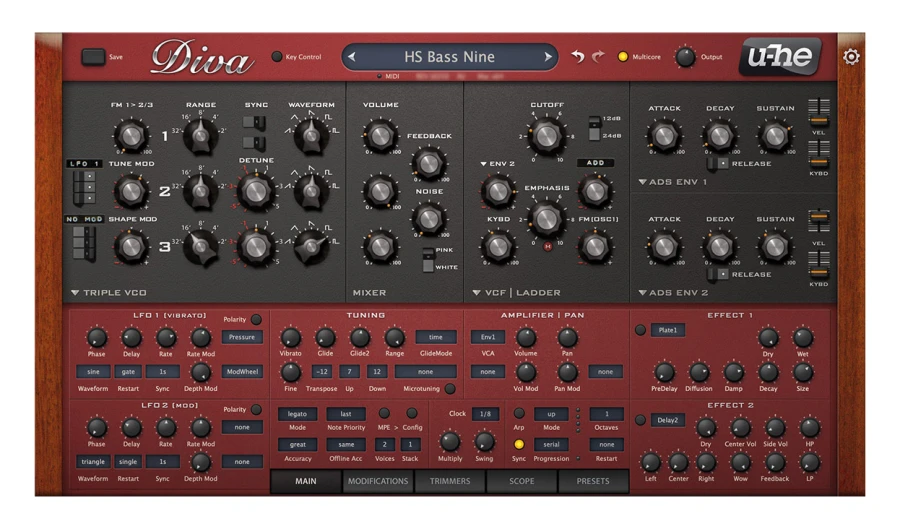The width and height of the screenshot is (900, 529).
Task: Toggle the Pink/White noise switch
Action: click(x=428, y=260)
